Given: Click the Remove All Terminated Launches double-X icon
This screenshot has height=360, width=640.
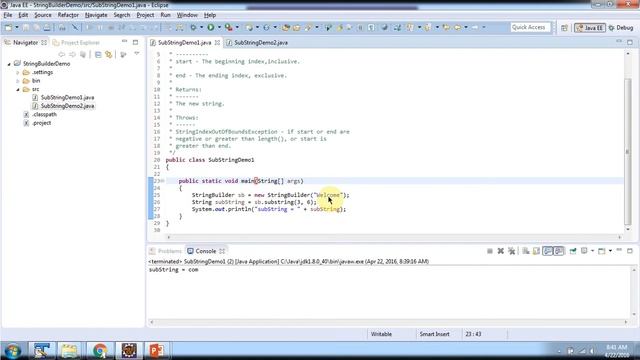Looking at the screenshot, I should [x=511, y=251].
